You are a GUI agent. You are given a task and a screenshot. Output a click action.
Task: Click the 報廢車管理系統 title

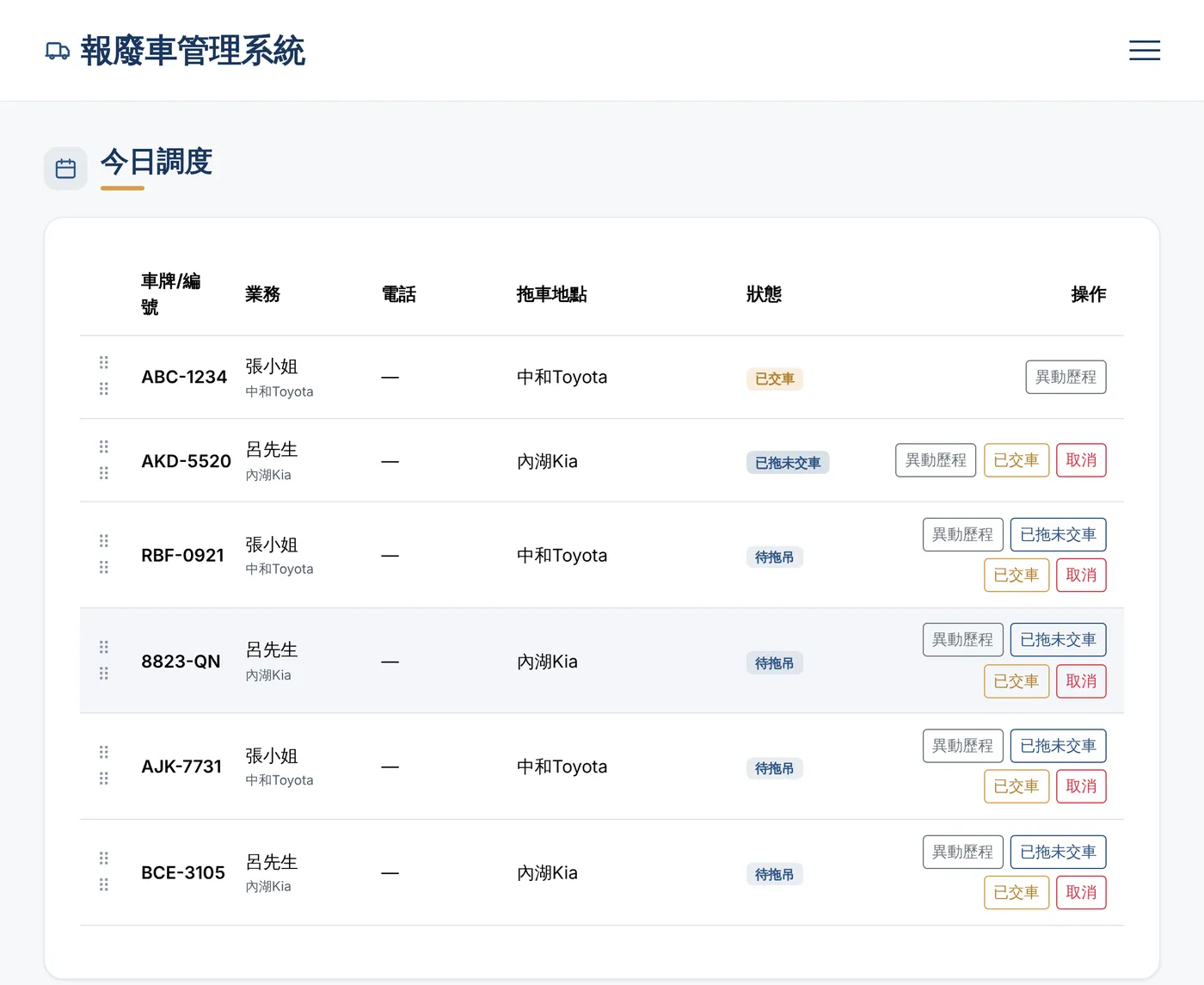pyautogui.click(x=193, y=51)
